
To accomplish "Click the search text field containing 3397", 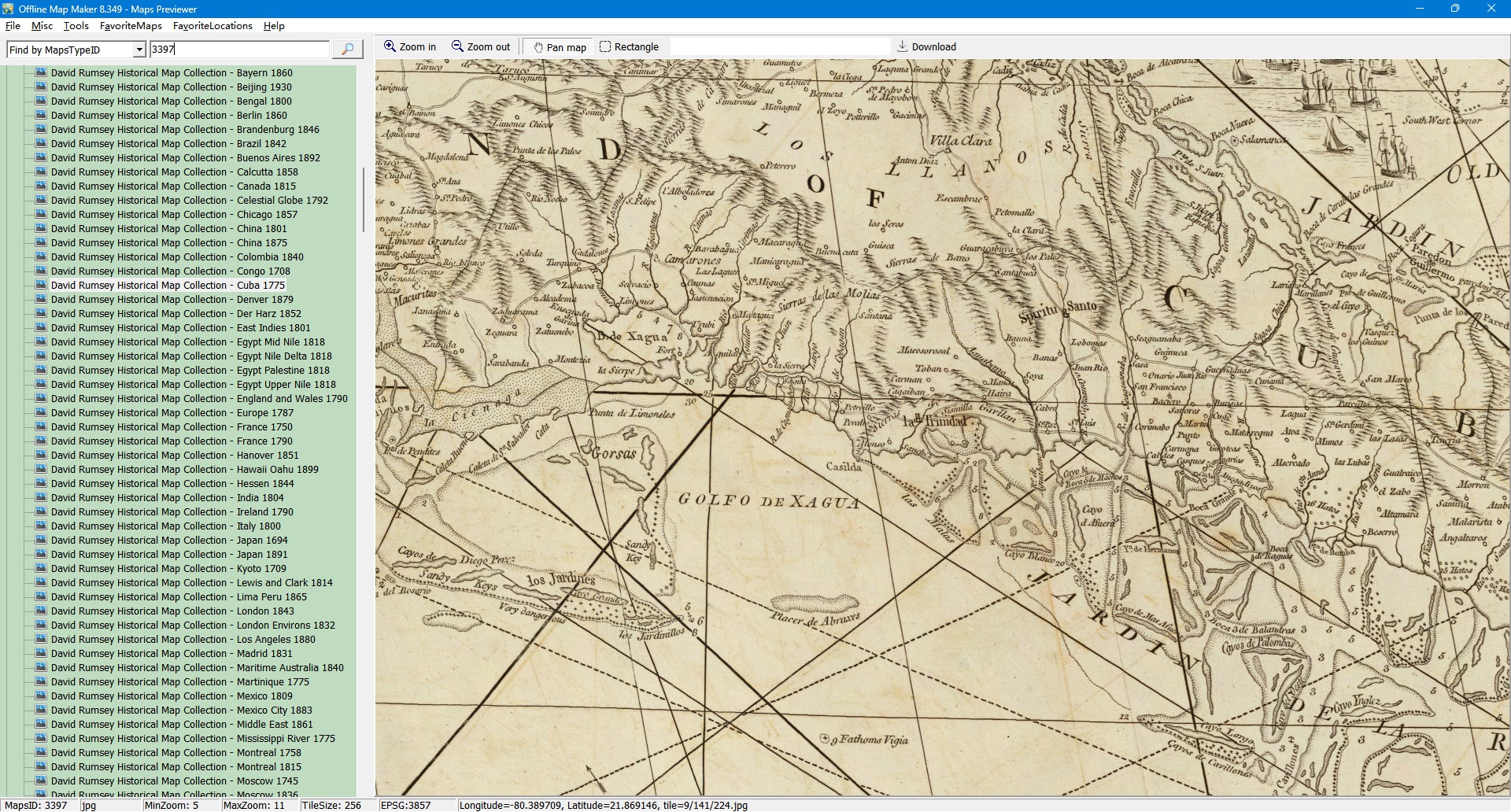I will click(x=239, y=50).
